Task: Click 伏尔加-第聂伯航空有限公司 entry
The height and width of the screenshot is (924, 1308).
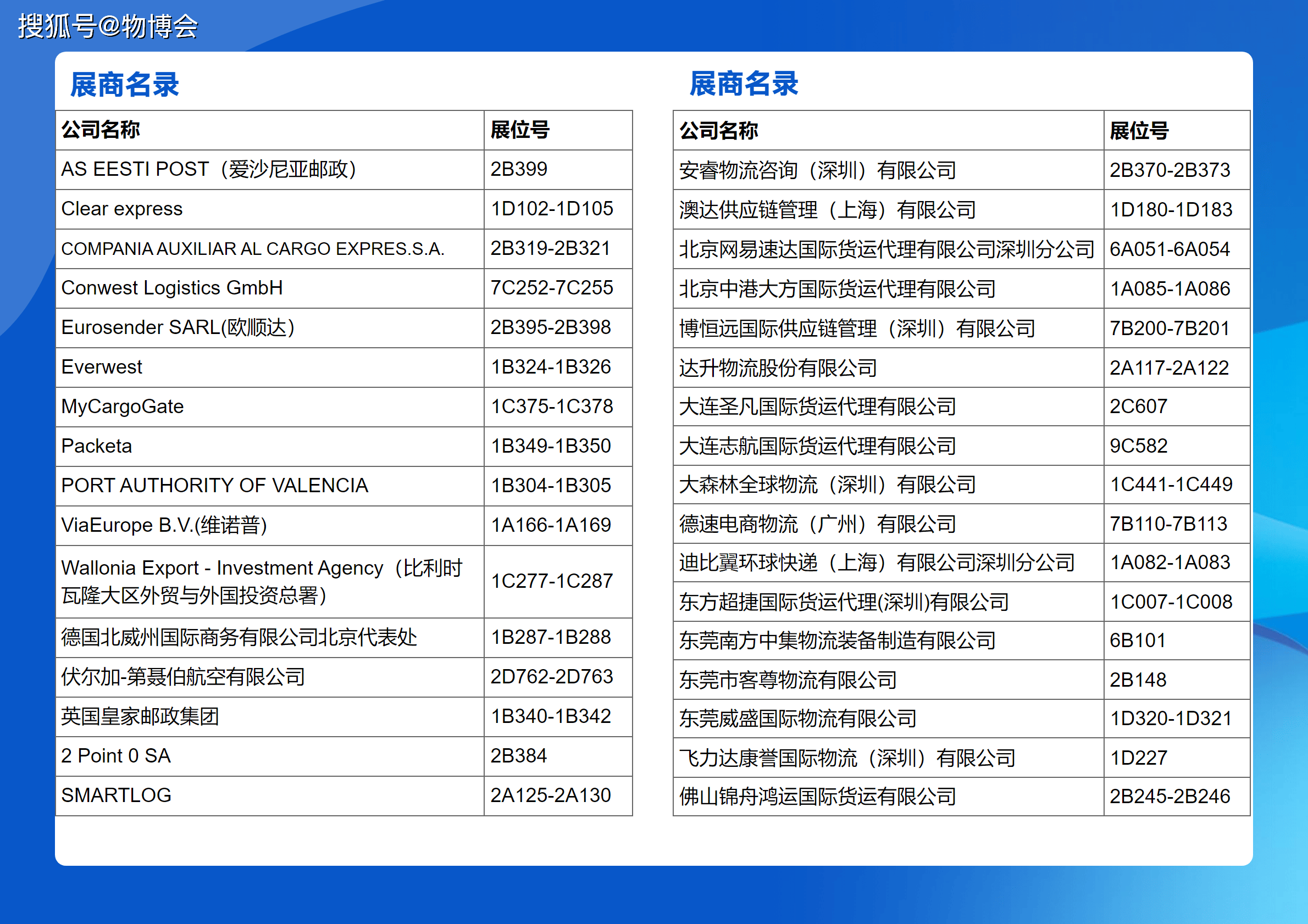Action: (183, 677)
